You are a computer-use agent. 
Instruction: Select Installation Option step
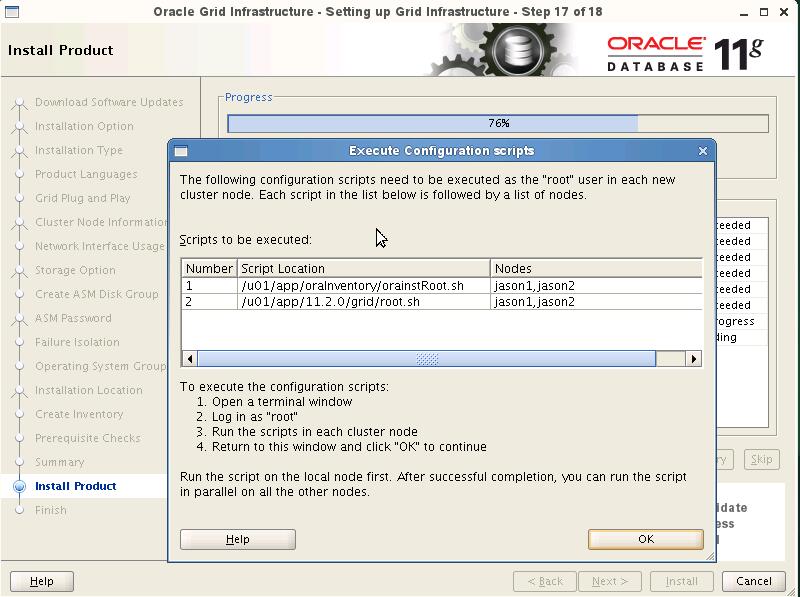click(x=84, y=126)
